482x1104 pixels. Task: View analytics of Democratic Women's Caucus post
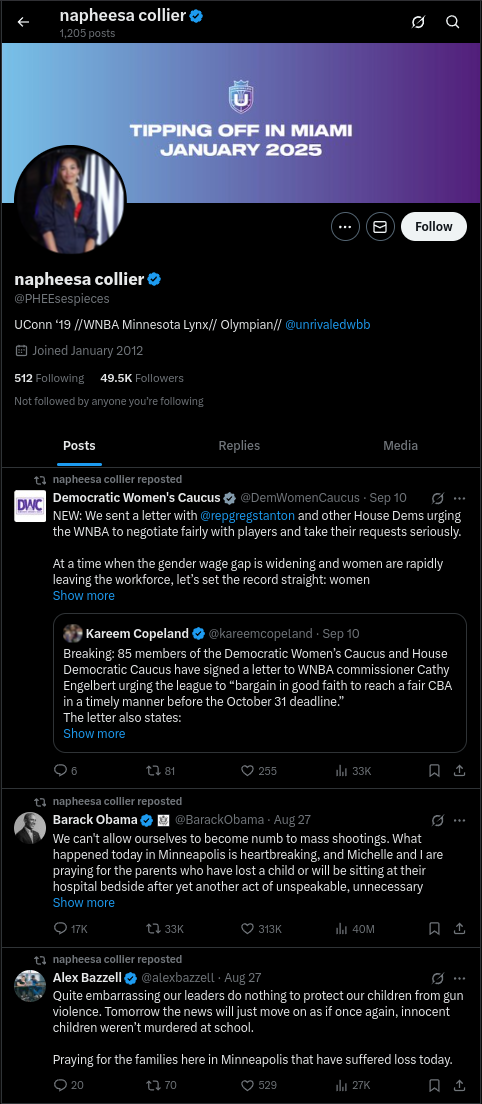coord(353,771)
